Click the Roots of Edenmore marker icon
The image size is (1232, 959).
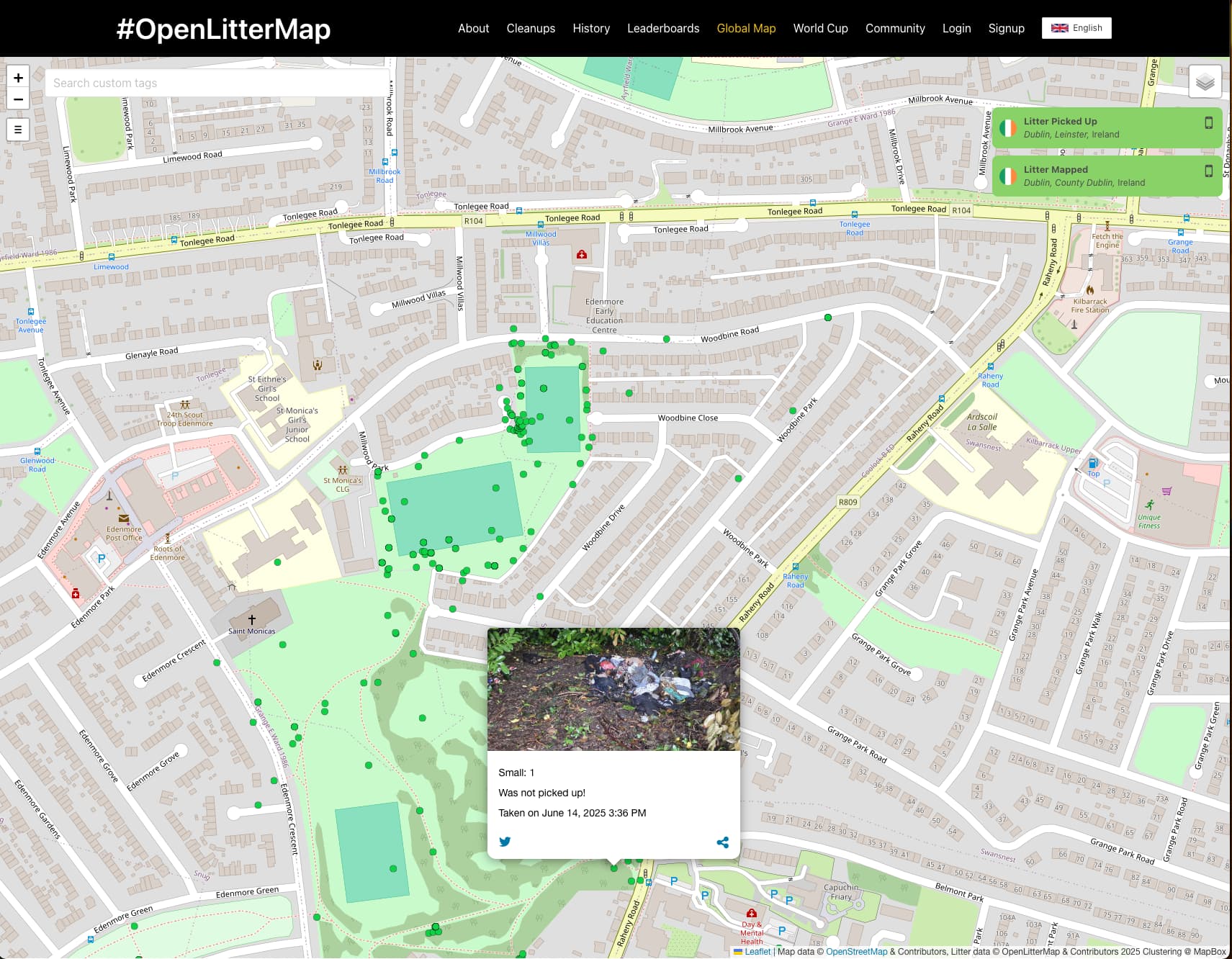[168, 538]
